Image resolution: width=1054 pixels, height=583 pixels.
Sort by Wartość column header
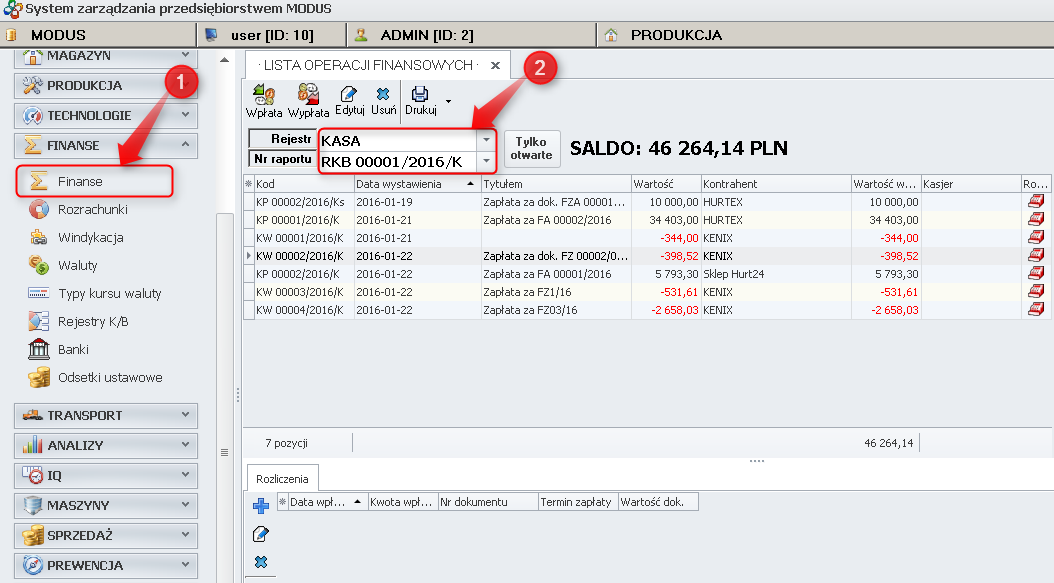pyautogui.click(x=665, y=184)
